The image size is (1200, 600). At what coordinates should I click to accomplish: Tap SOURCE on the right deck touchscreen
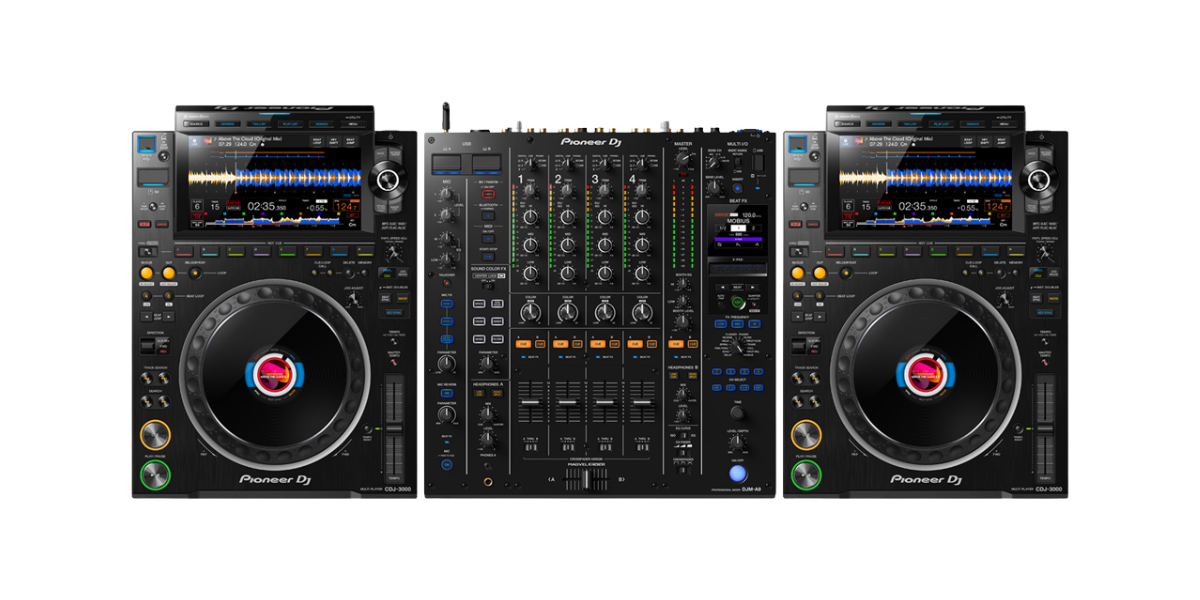click(845, 124)
